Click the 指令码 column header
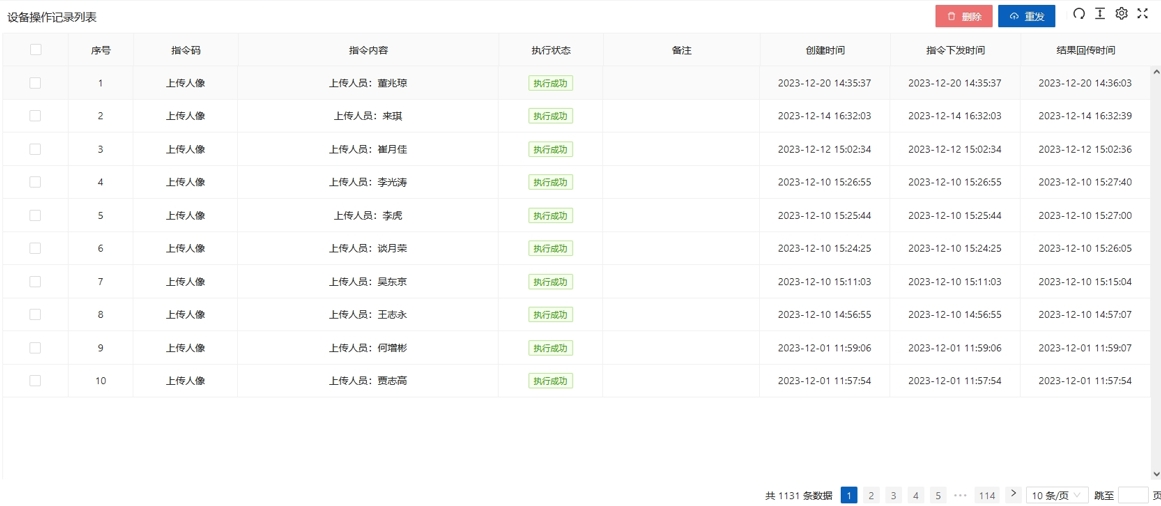1161x506 pixels. 185,50
